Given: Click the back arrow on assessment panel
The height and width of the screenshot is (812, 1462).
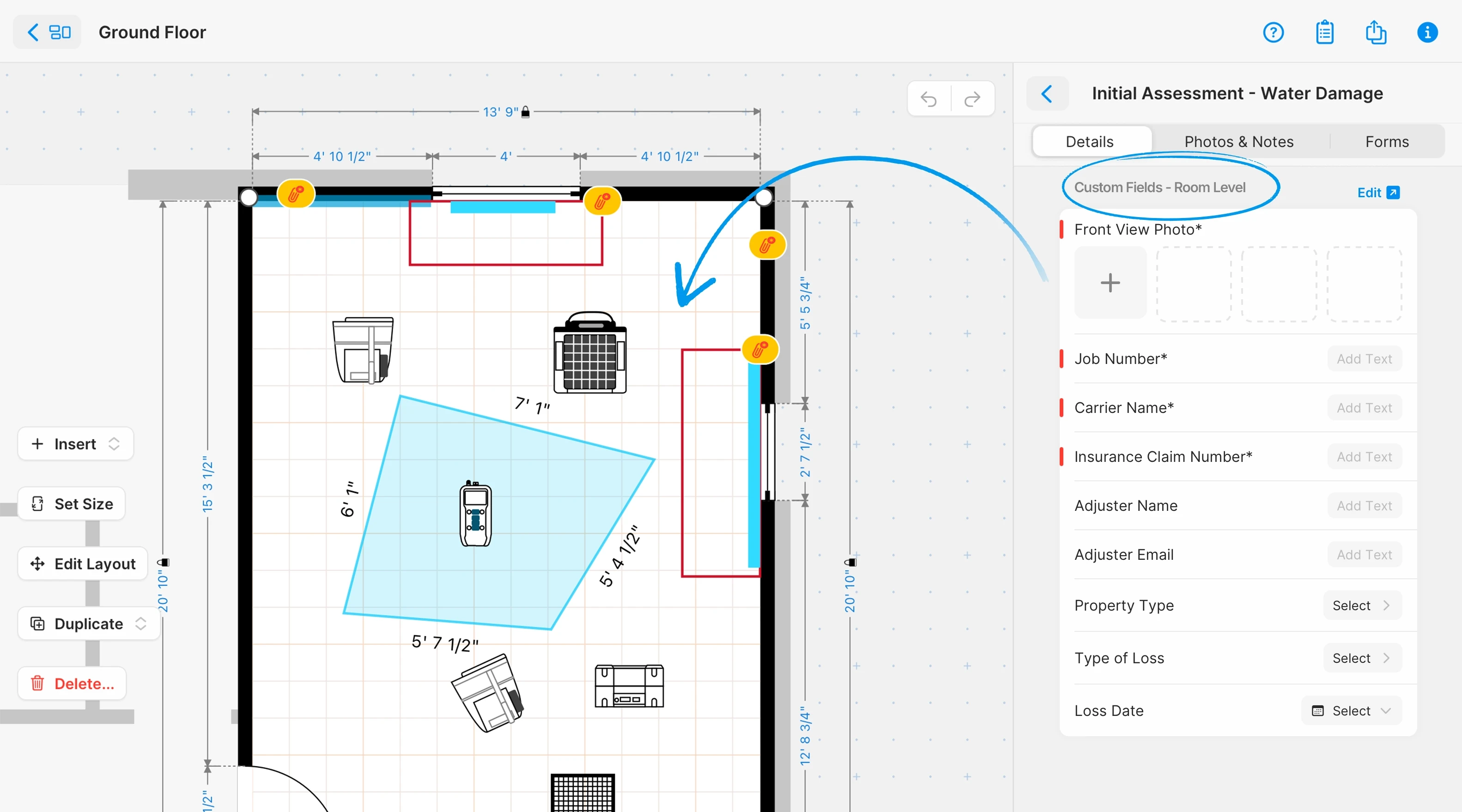Looking at the screenshot, I should (1047, 94).
